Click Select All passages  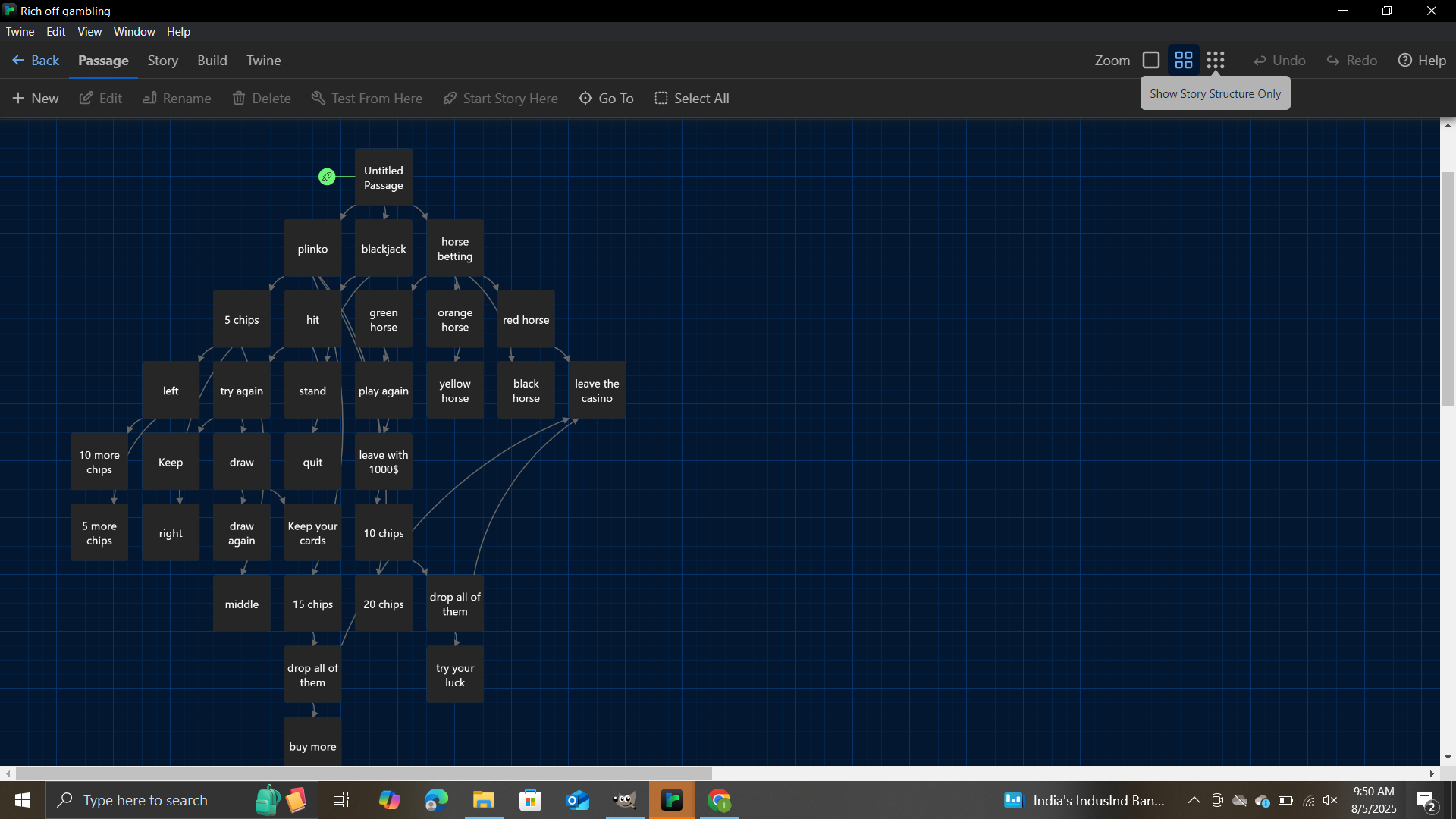click(x=692, y=98)
